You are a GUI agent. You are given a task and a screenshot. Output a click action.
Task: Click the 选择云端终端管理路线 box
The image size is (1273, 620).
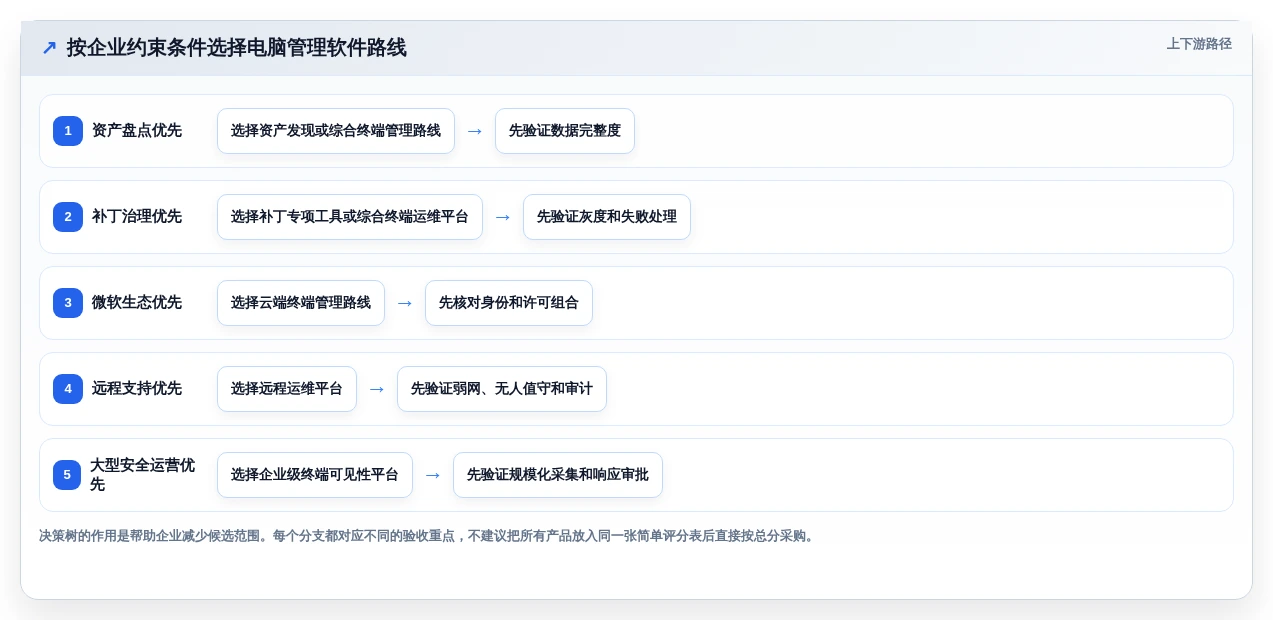coord(301,303)
